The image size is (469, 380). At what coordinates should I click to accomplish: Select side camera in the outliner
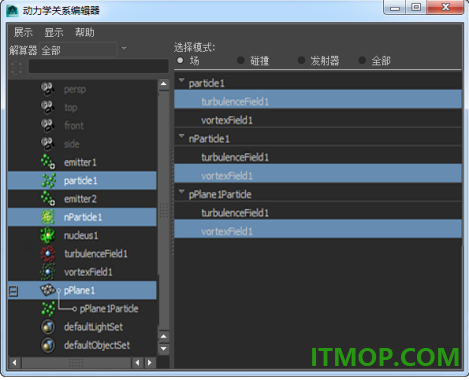coord(82,144)
